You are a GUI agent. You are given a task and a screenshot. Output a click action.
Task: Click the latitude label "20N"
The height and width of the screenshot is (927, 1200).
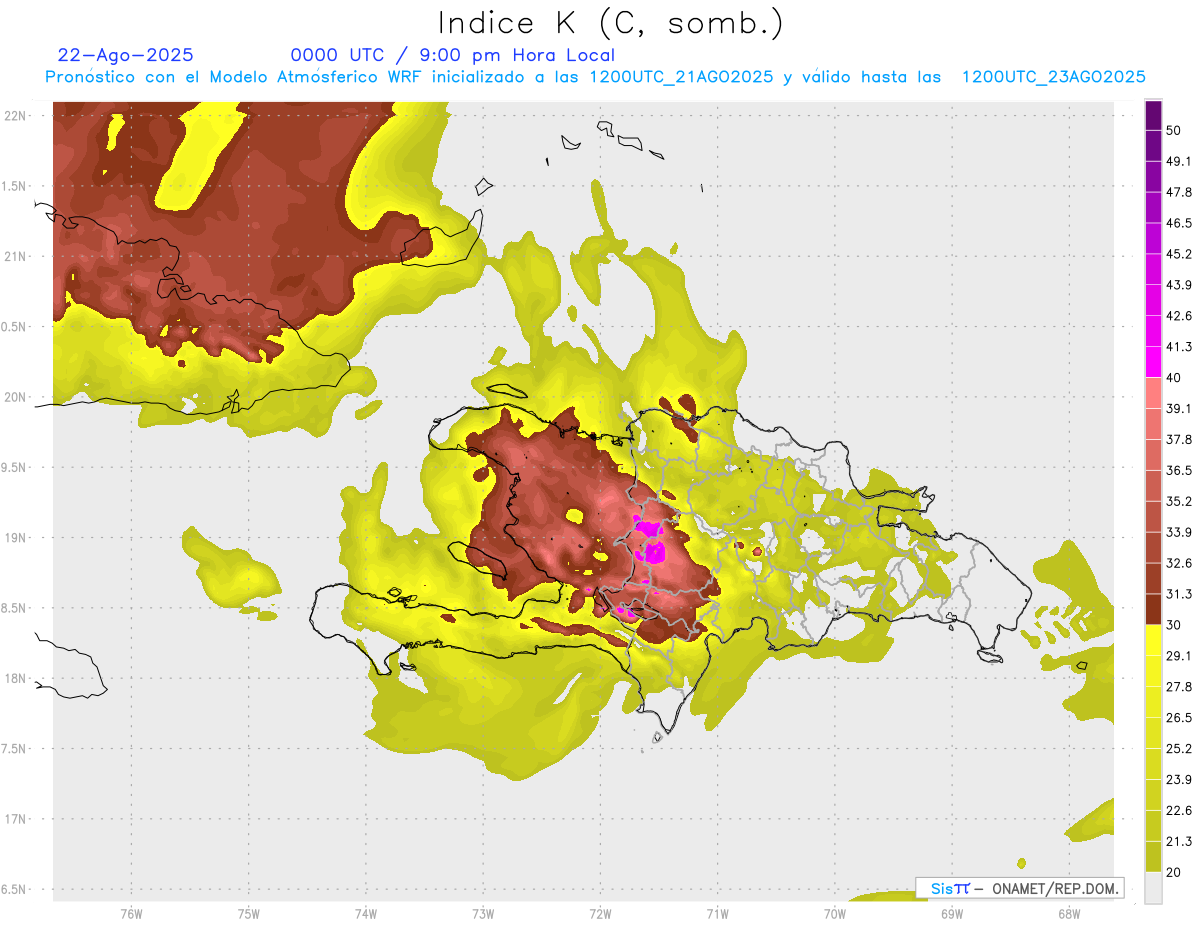click(x=15, y=397)
